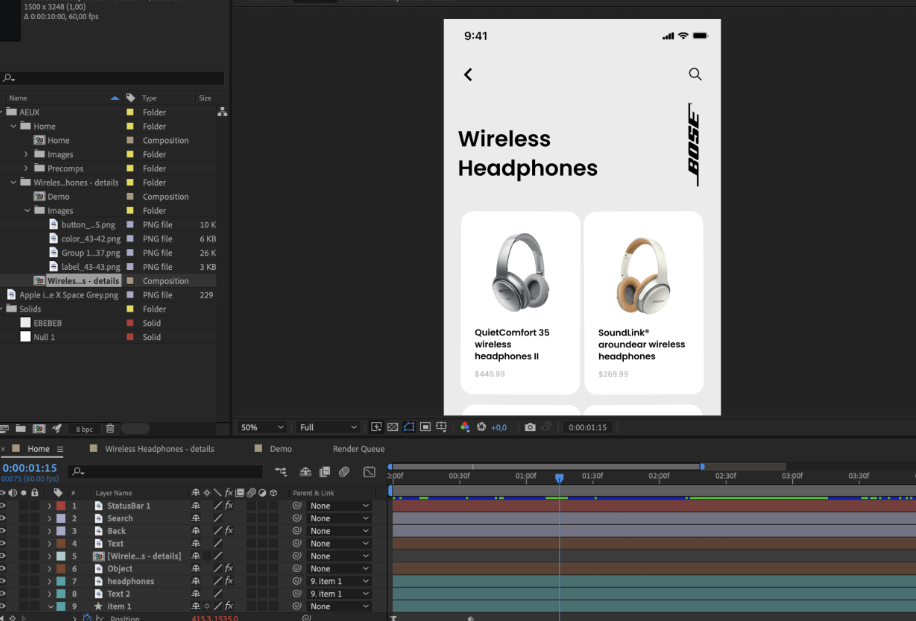Viewport: 916px width, 621px height.
Task: Toggle effects fx switch for Back layer
Action: (x=229, y=530)
